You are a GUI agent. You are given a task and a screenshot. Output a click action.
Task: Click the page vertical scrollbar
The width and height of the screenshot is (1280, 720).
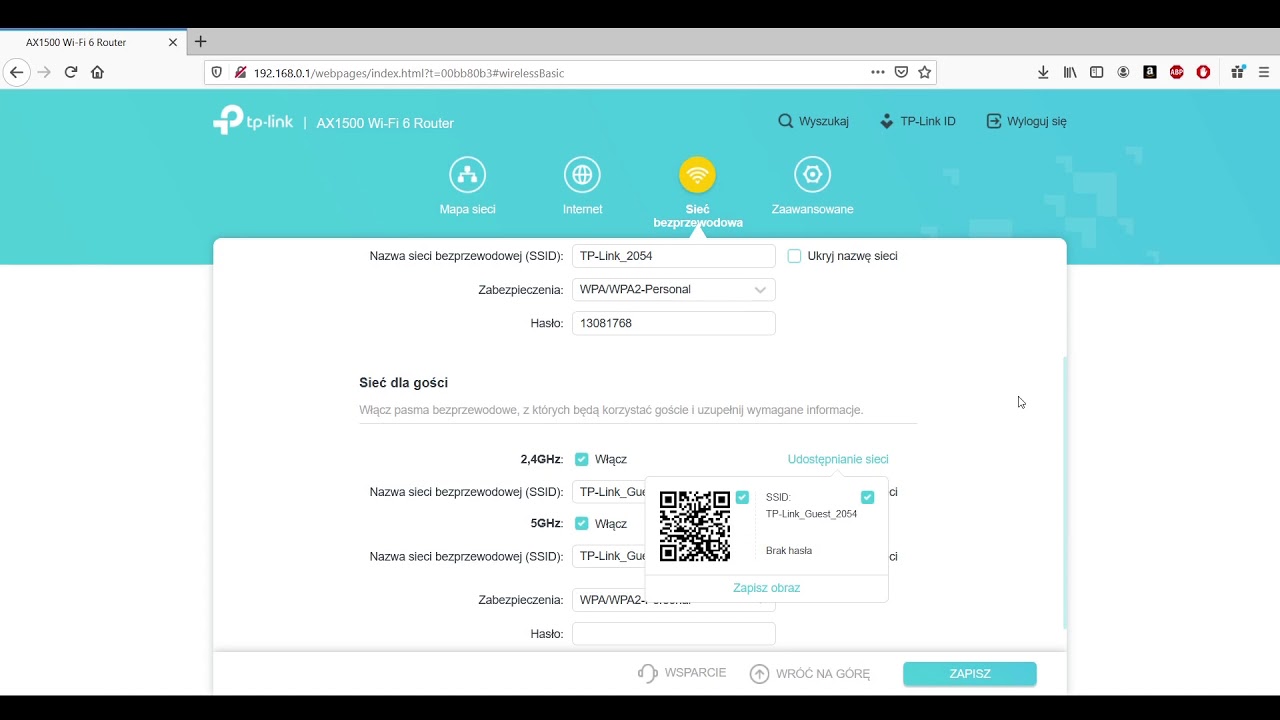1064,492
